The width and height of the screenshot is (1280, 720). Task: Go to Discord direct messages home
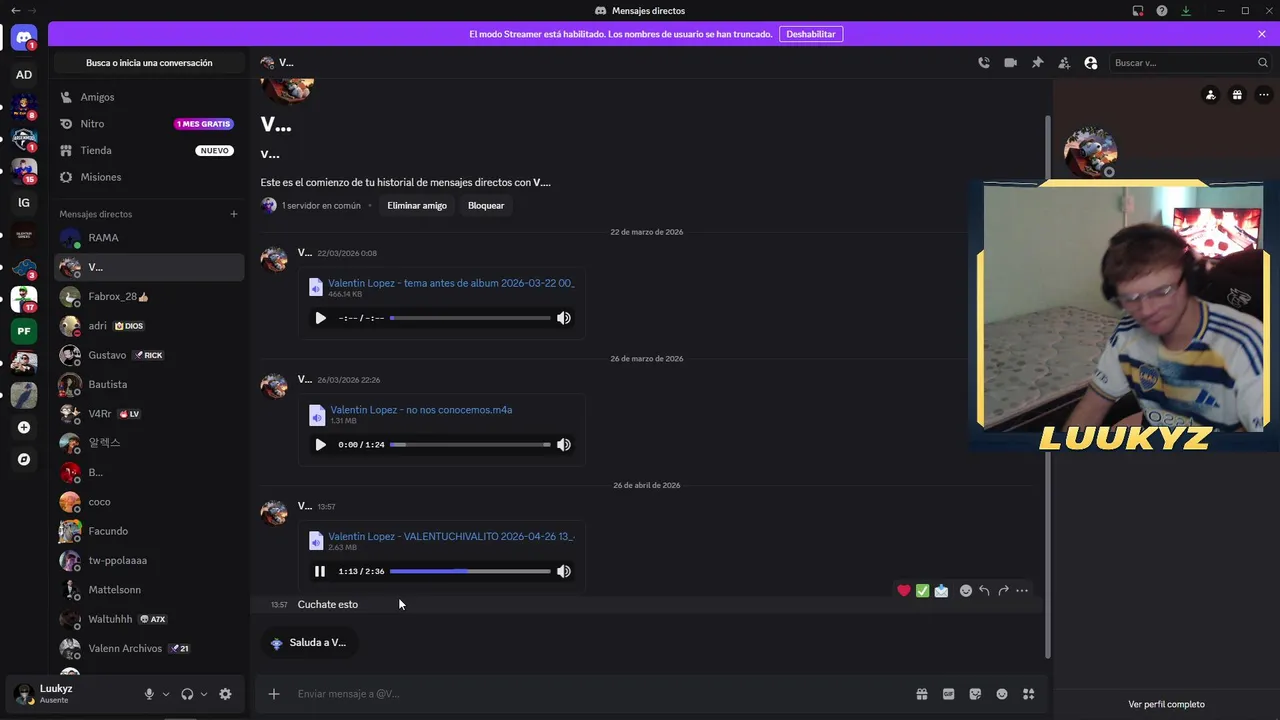24,39
